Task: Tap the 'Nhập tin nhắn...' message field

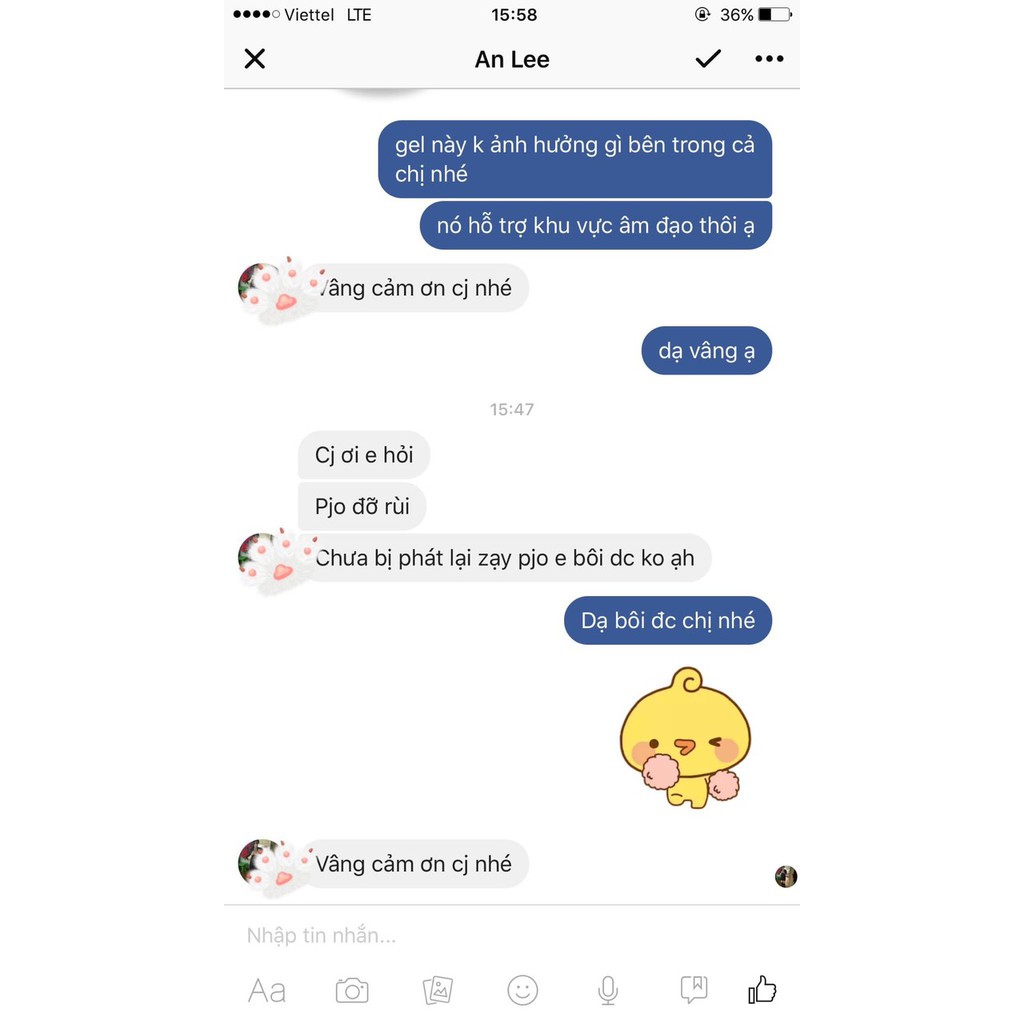Action: (511, 935)
